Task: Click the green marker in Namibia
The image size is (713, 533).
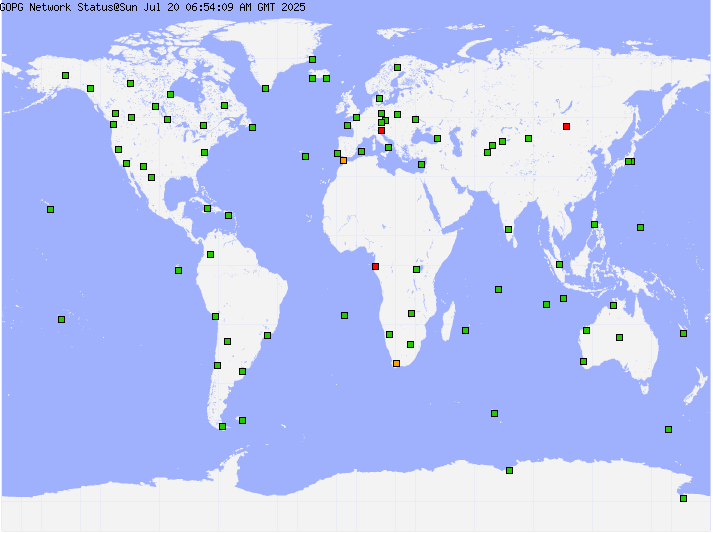Action: [390, 334]
